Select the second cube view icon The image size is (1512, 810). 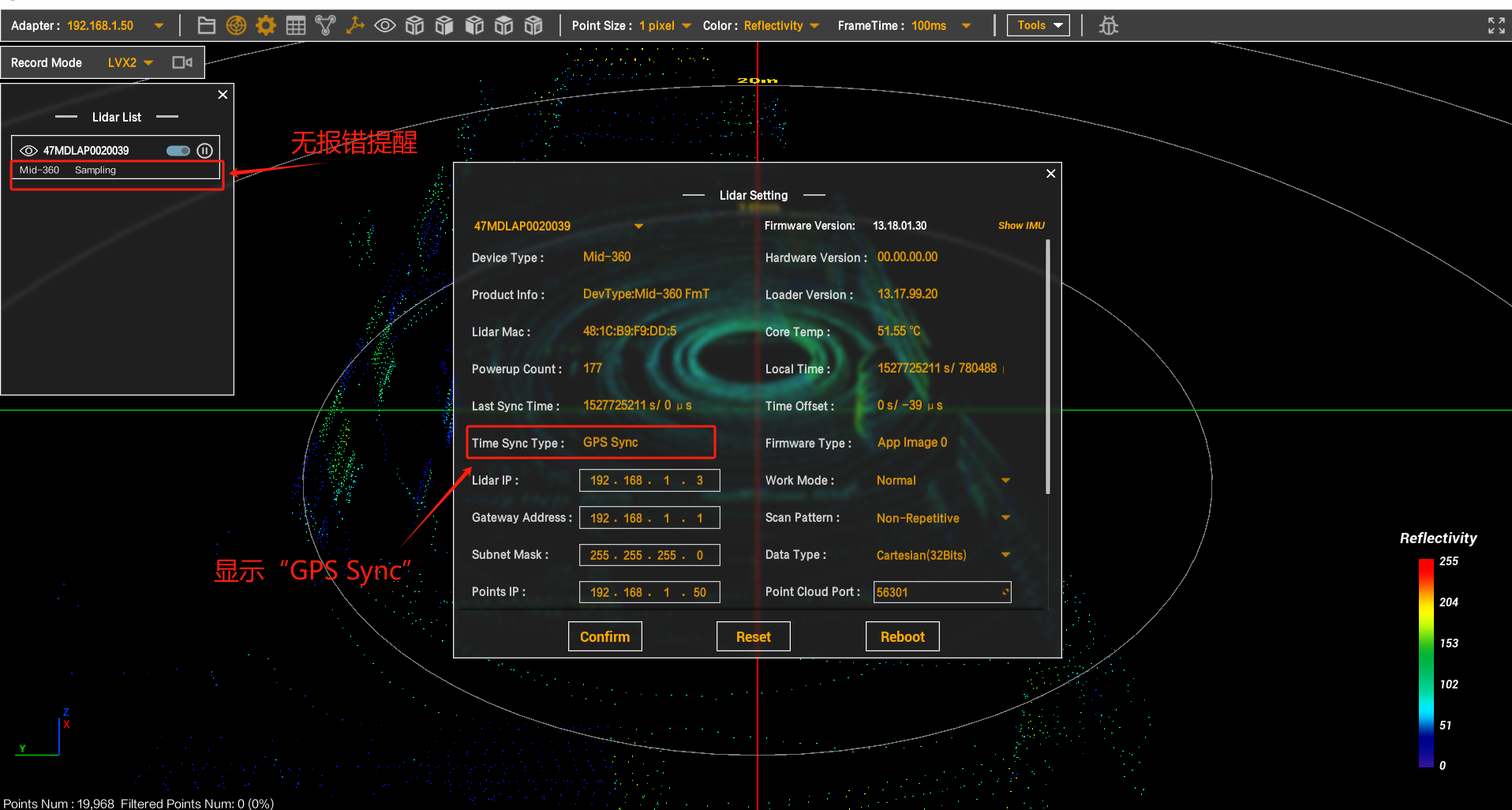(444, 25)
